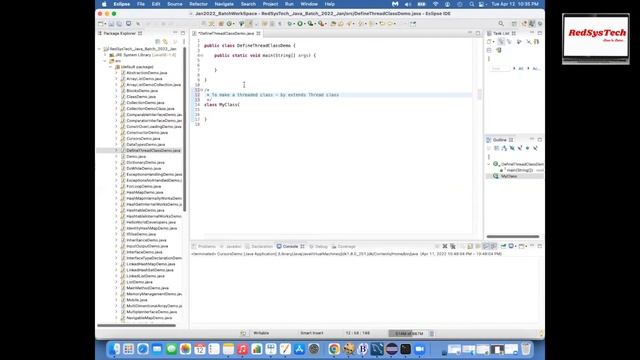Expand AbstractionDemo.java in Package Explorer
This screenshot has width=640, height=360.
point(117,73)
